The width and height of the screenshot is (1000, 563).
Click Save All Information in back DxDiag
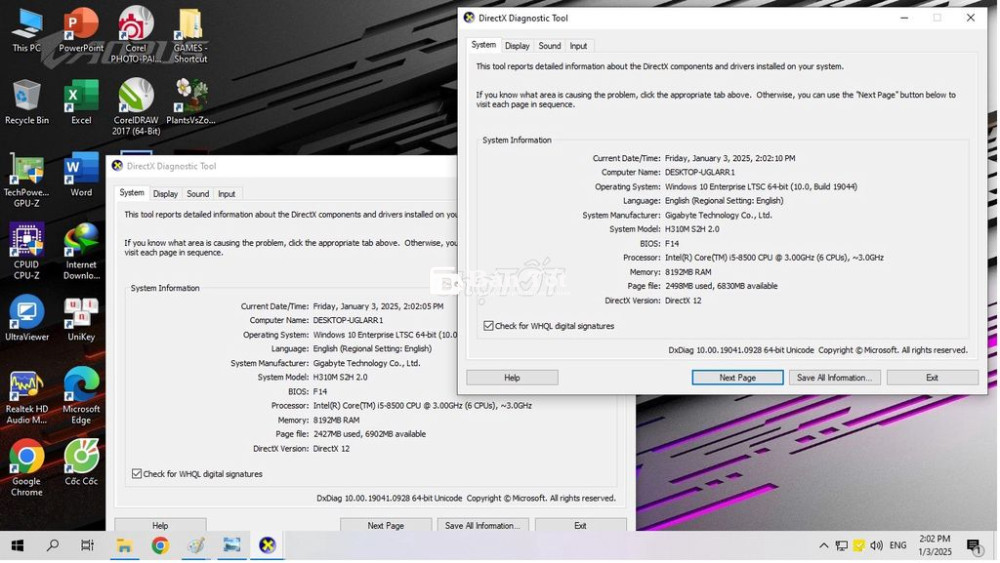click(x=482, y=525)
